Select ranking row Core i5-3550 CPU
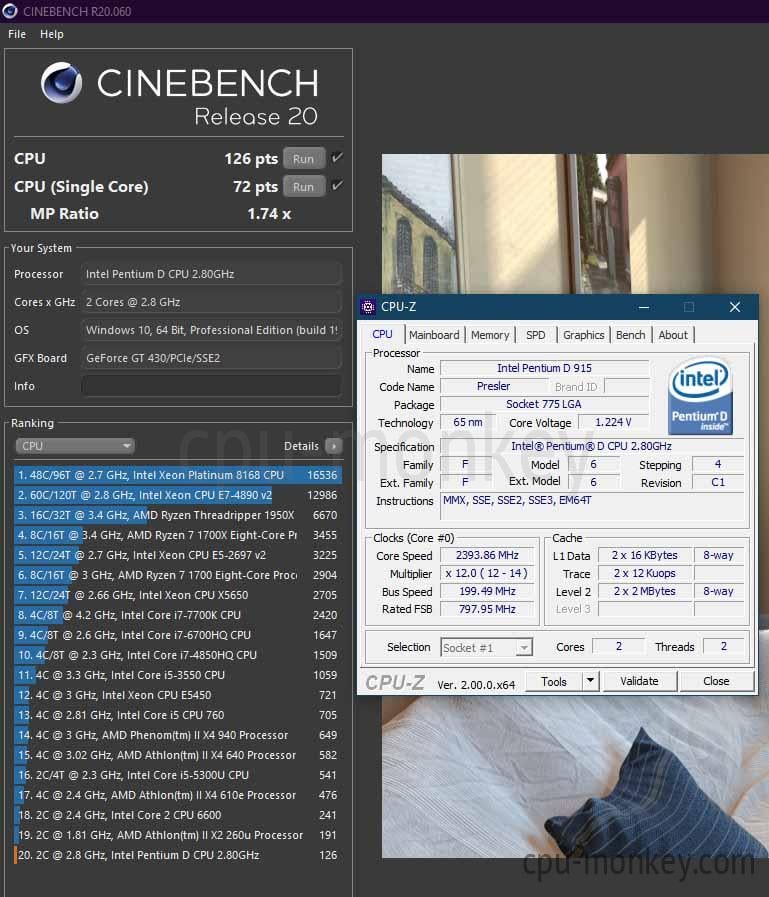769x897 pixels. tap(178, 675)
